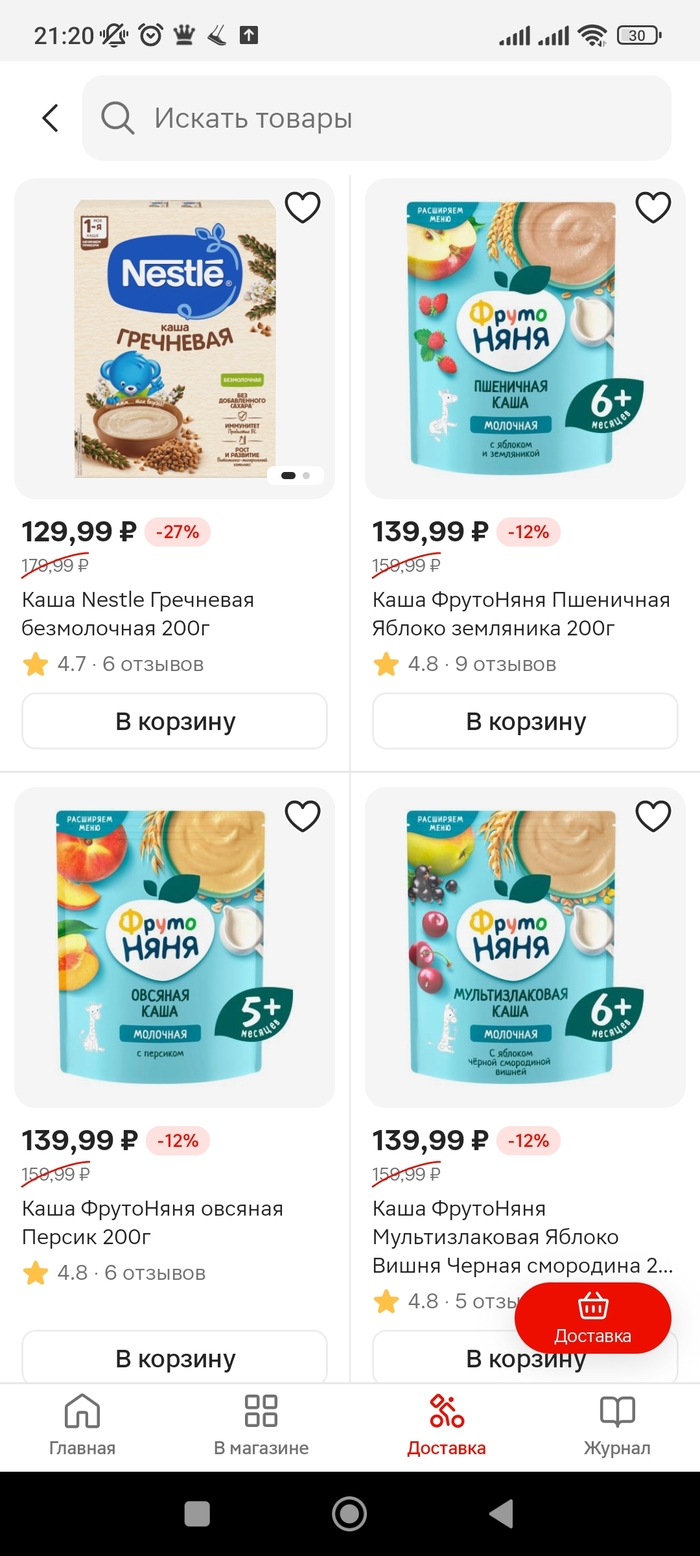Screen dimensions: 700x1556
Task: Switch to В магазине tab
Action: pos(261,1425)
